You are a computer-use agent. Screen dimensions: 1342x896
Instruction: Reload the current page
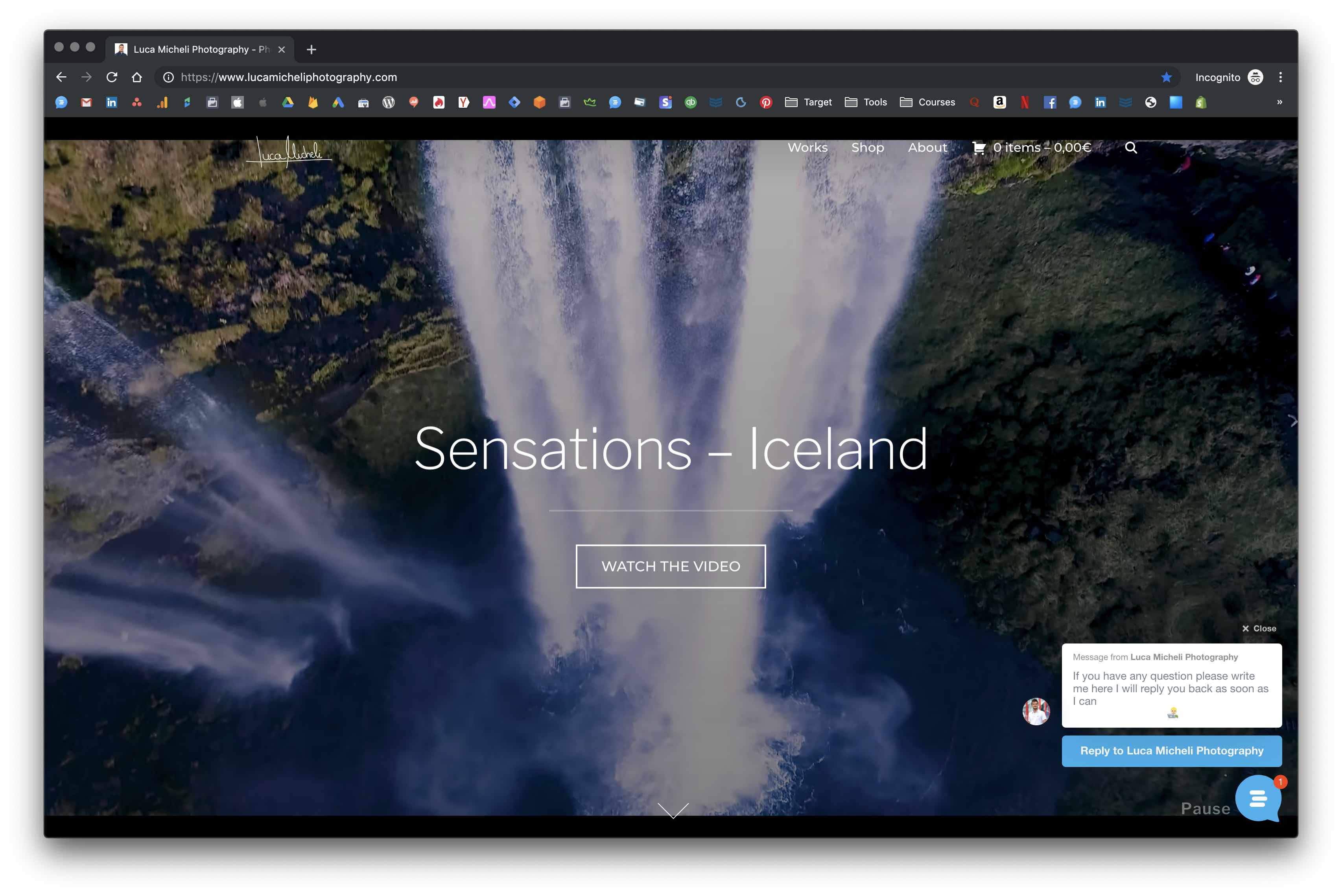pyautogui.click(x=112, y=77)
